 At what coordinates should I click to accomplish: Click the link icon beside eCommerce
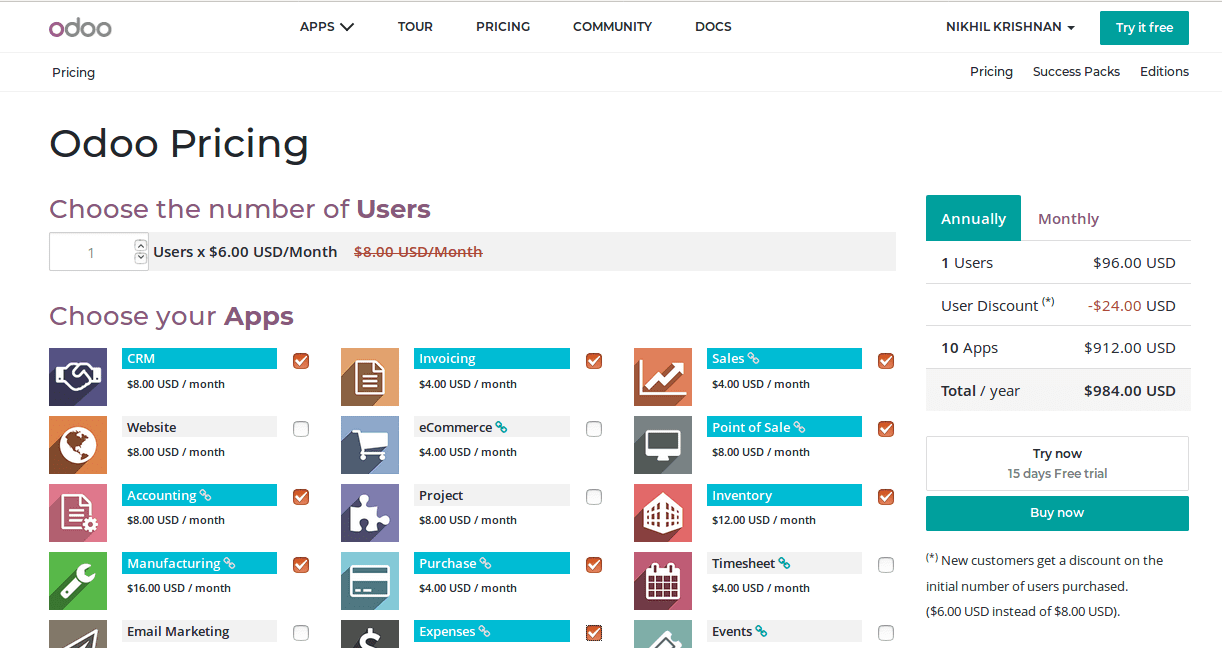pos(501,427)
